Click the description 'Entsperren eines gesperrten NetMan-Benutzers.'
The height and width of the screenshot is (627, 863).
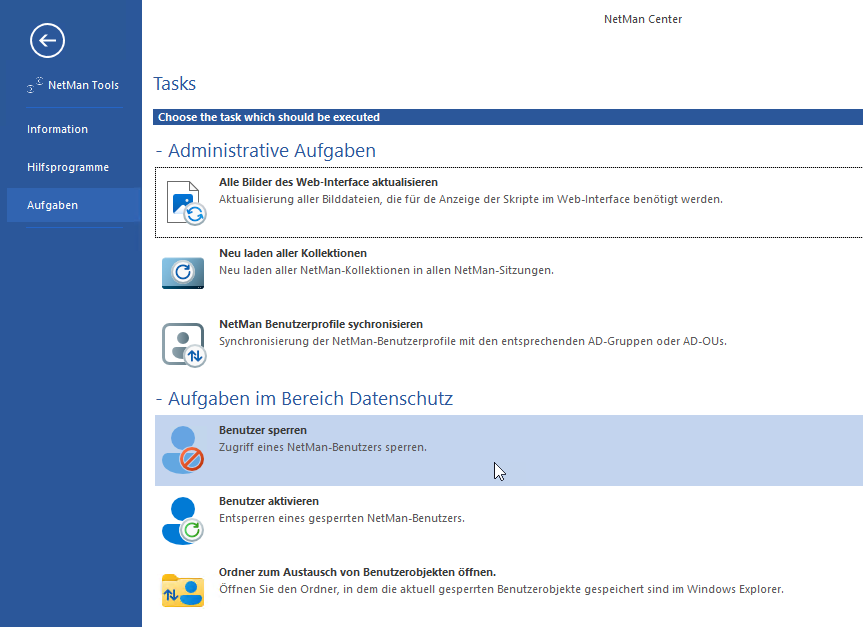tap(342, 518)
